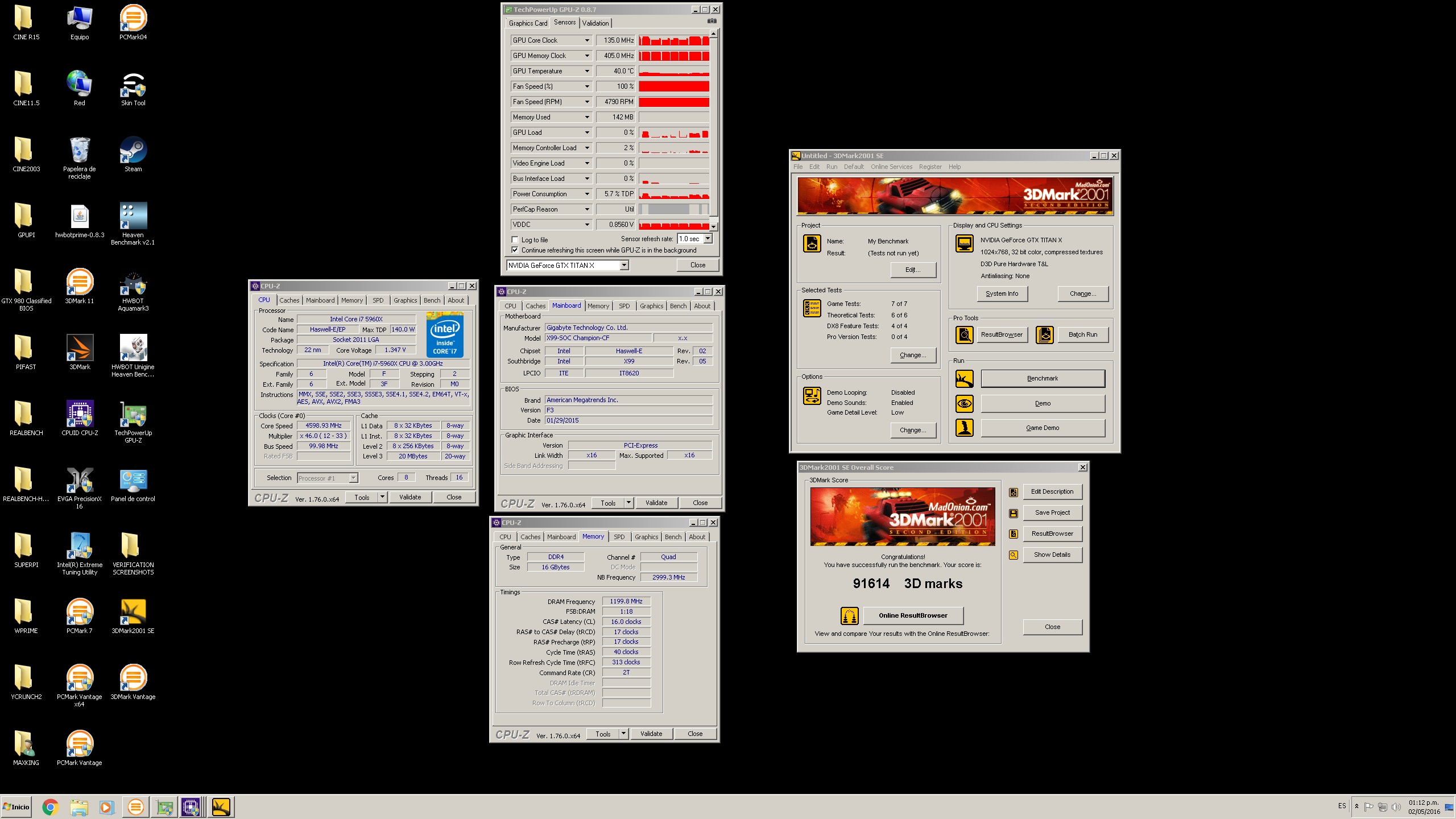Open Intel Extreme Tuning Utility icon
Image resolution: width=1456 pixels, height=819 pixels.
80,553
